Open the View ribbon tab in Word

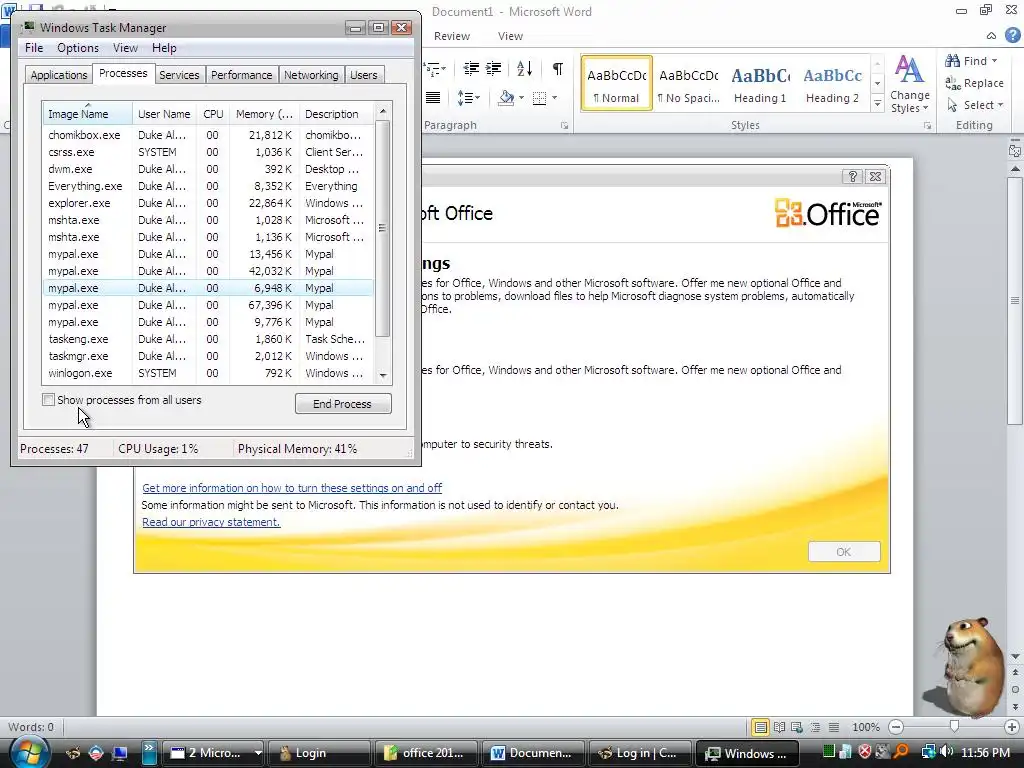(510, 36)
